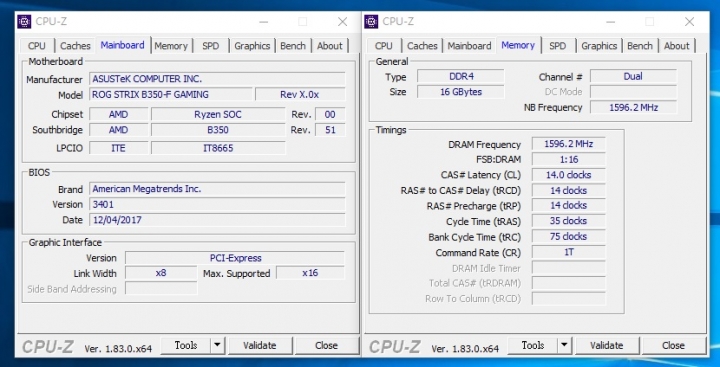Screen dimensions: 720x367
Task: Click the CPU-Z app icon in left window title bar
Action: (x=24, y=22)
